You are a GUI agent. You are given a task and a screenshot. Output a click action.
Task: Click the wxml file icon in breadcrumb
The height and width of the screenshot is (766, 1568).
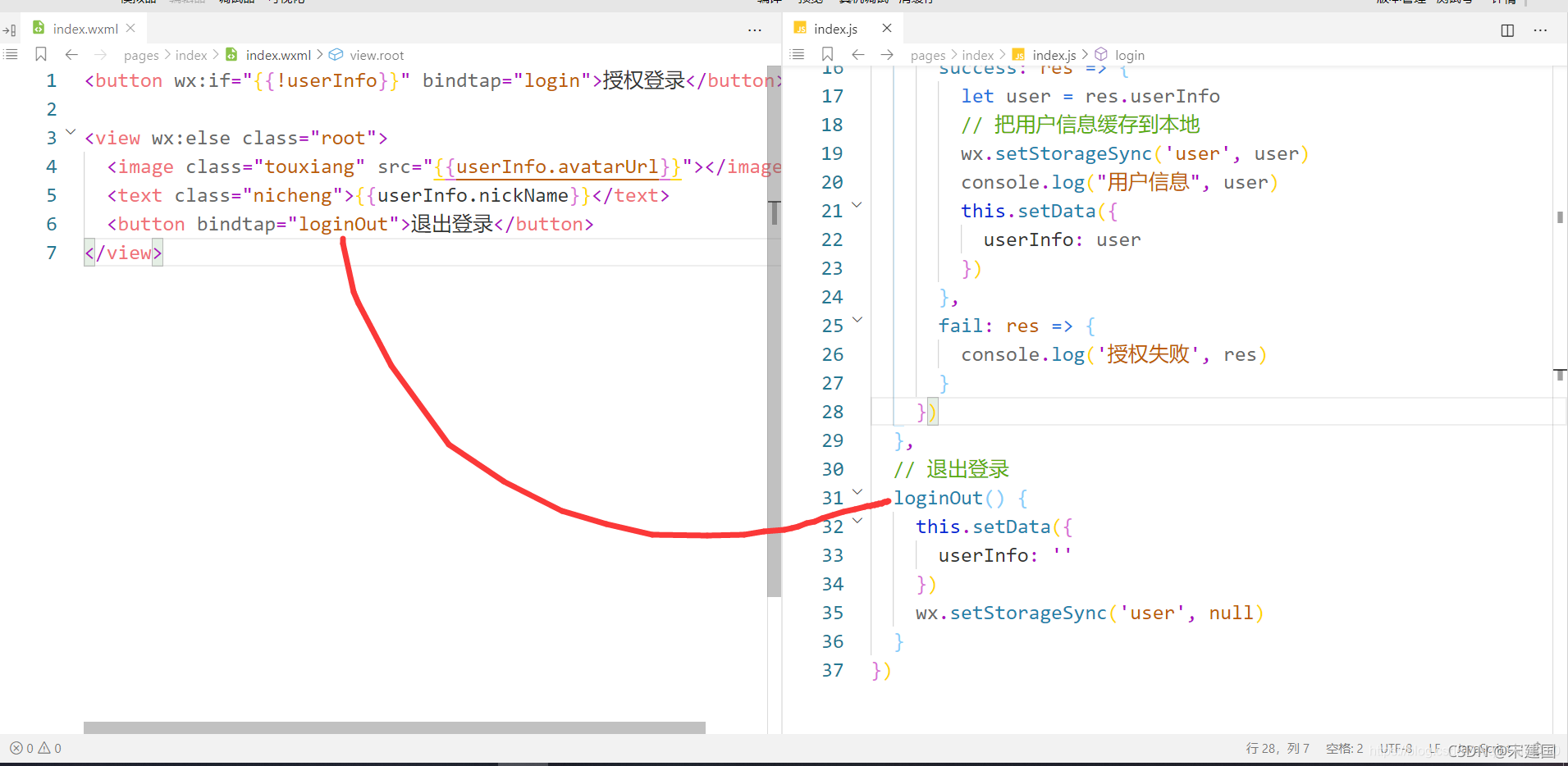point(231,54)
